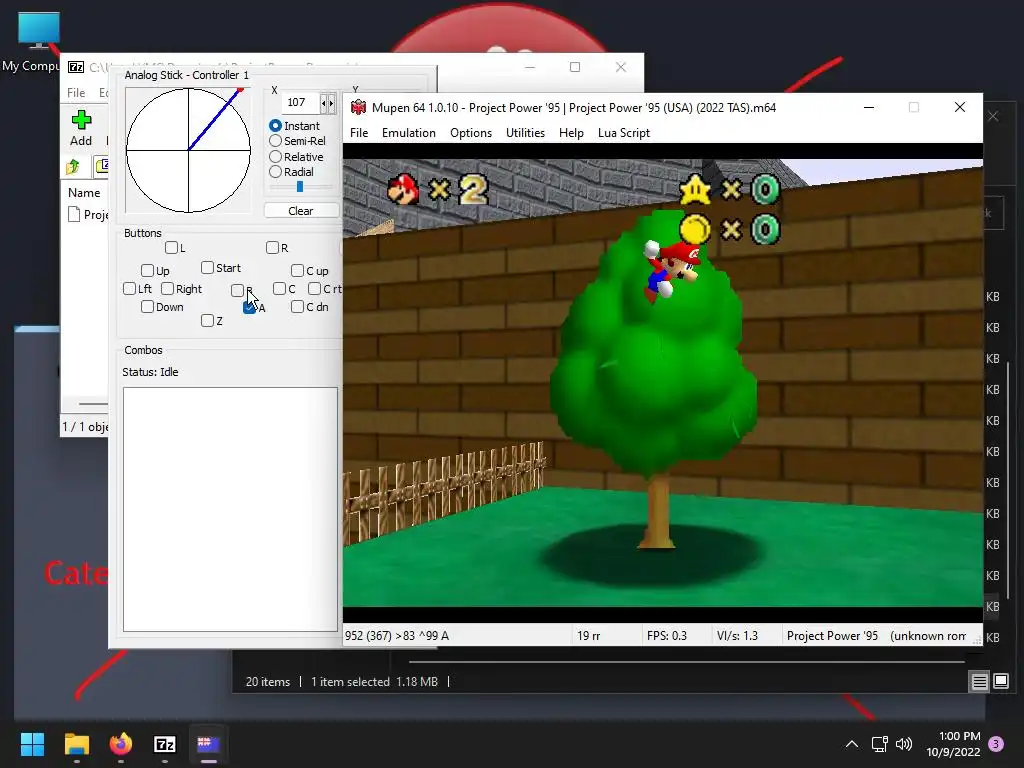Click 'Project Power '95' in the status bar
Screen dimensions: 1024x768
tap(832, 635)
